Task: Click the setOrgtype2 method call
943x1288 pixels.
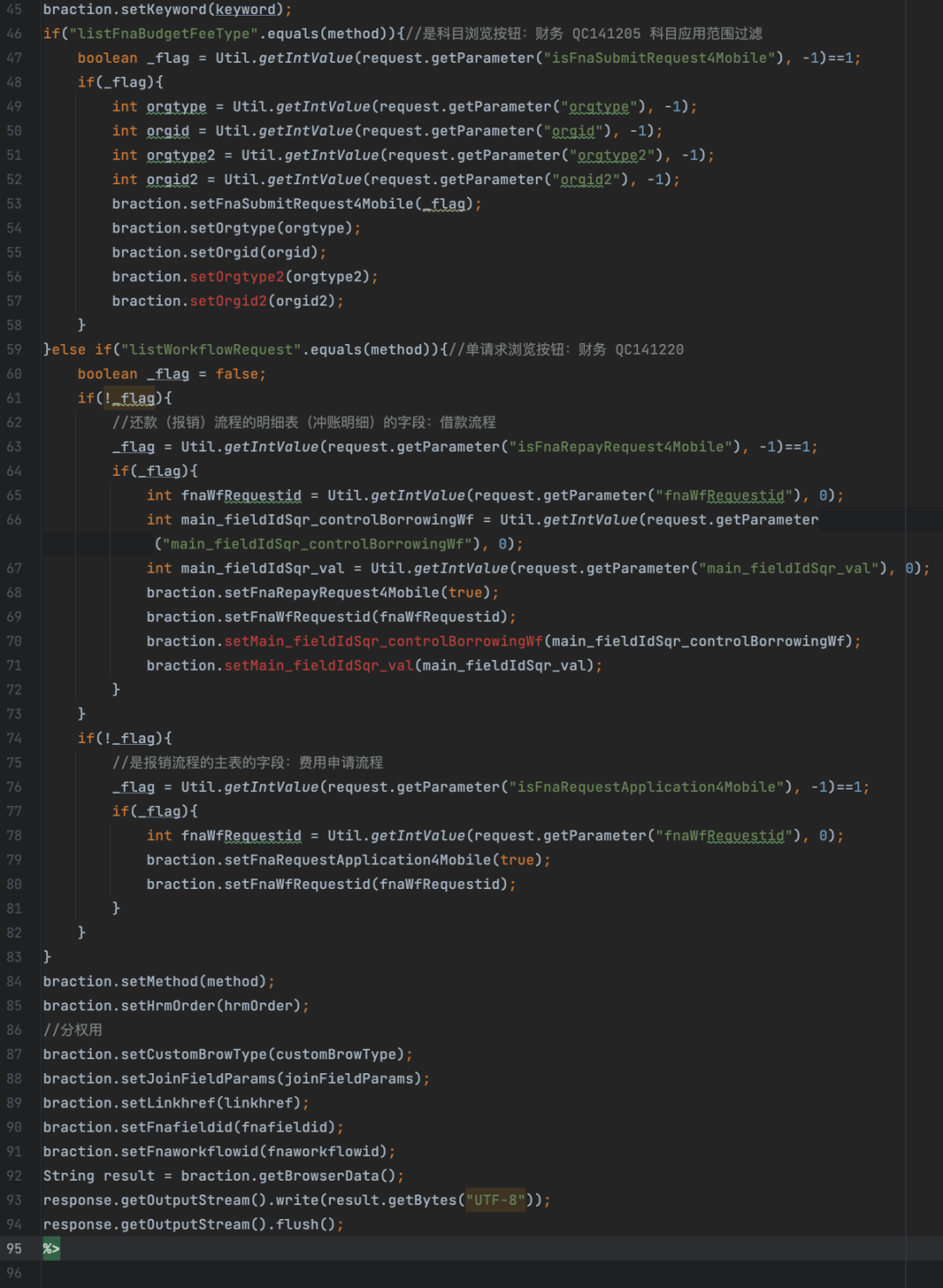Action: pyautogui.click(x=237, y=276)
